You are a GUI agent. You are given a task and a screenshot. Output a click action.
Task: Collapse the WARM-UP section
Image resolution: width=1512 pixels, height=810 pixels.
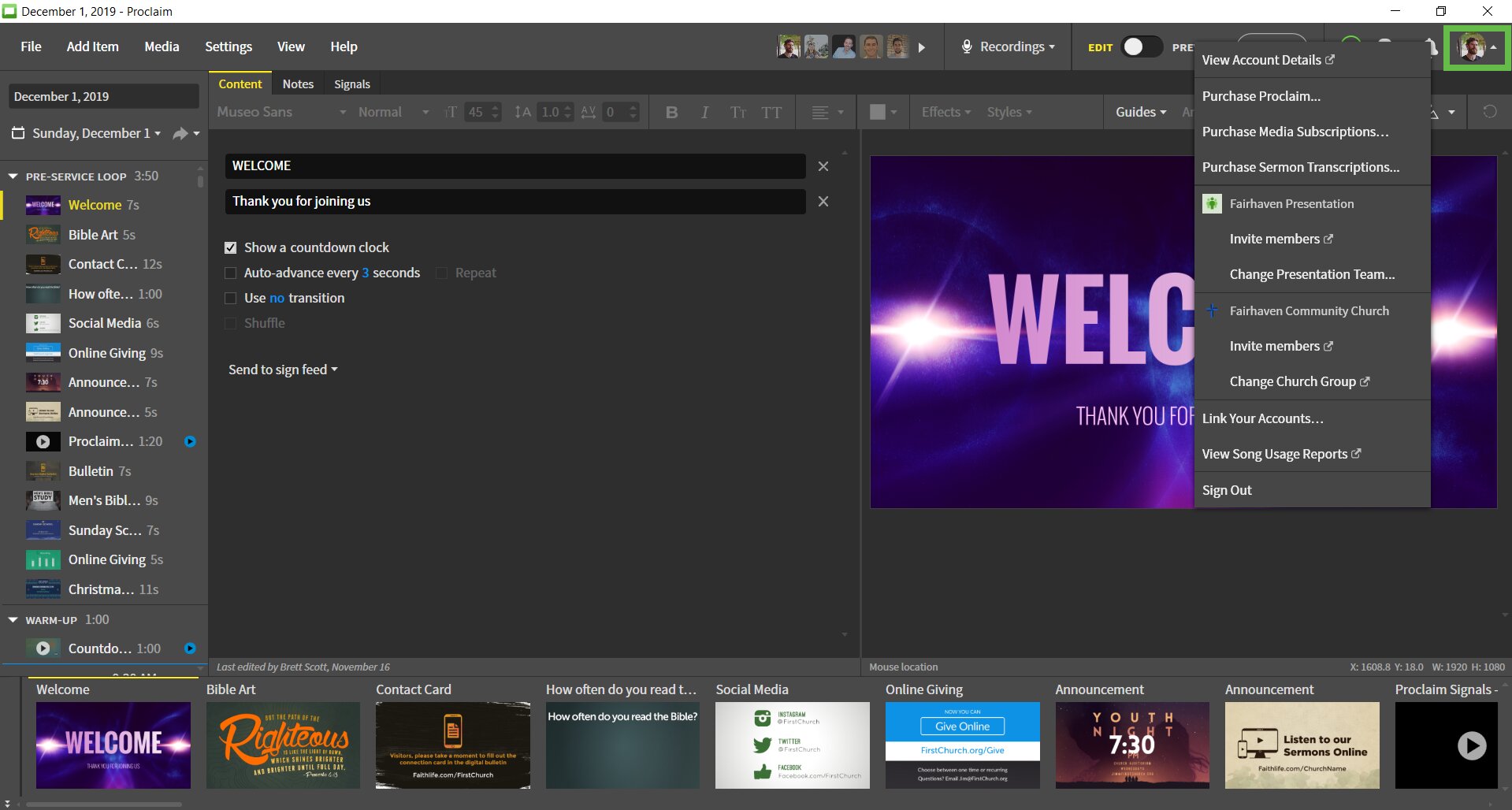point(13,620)
